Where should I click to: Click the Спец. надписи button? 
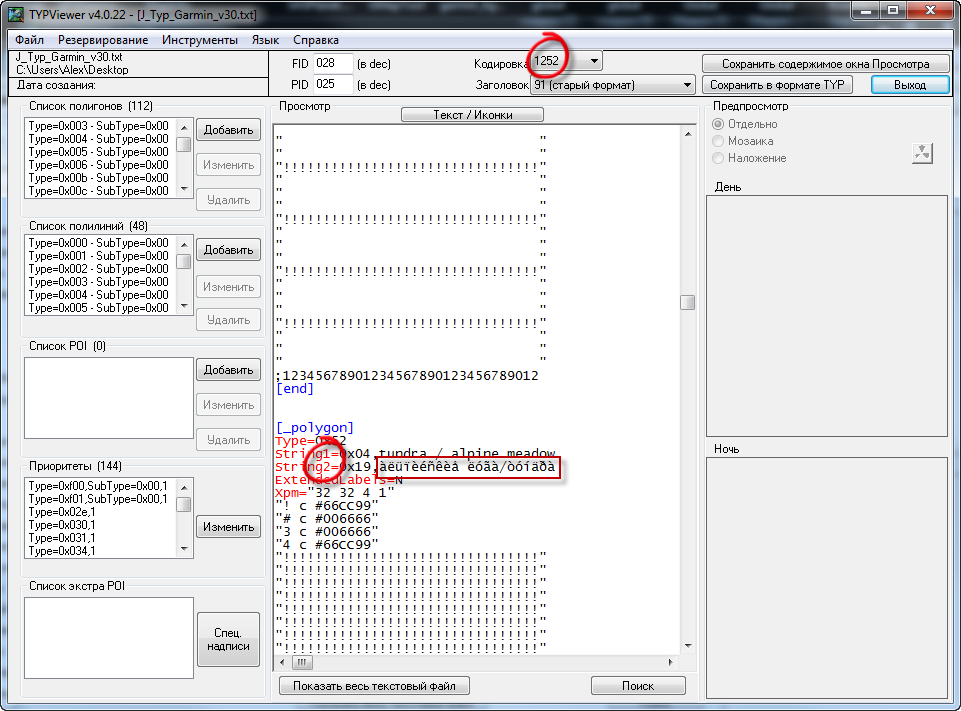click(x=228, y=639)
